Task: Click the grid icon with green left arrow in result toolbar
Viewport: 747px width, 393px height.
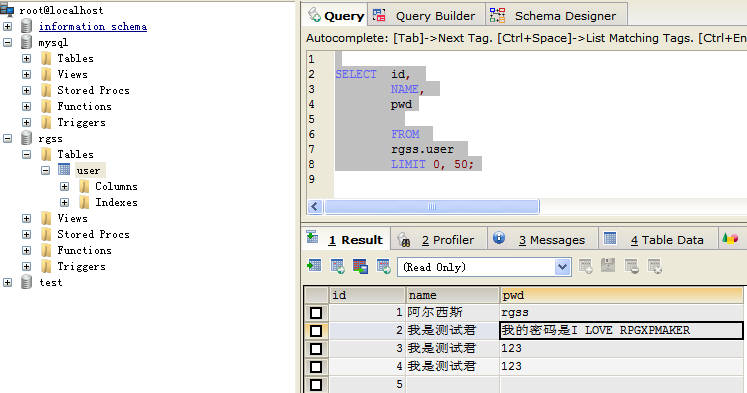Action: pos(314,265)
